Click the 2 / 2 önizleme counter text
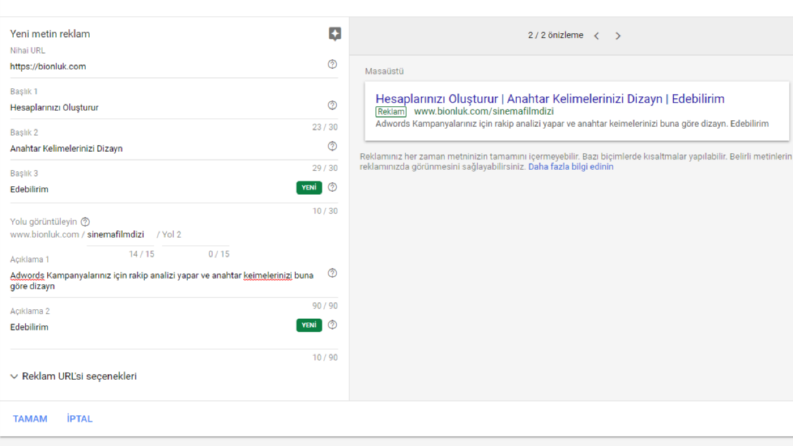Screen dimensions: 793x446 point(555,35)
